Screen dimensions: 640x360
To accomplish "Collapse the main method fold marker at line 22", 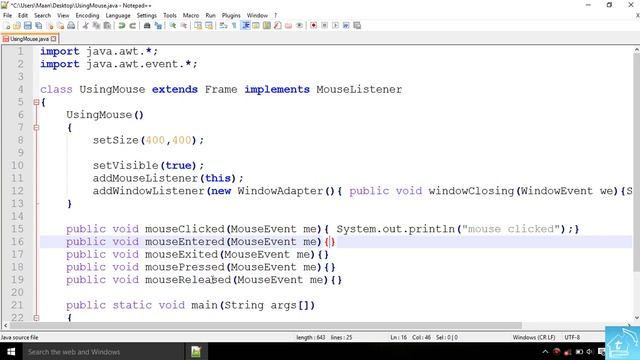I will point(36,317).
